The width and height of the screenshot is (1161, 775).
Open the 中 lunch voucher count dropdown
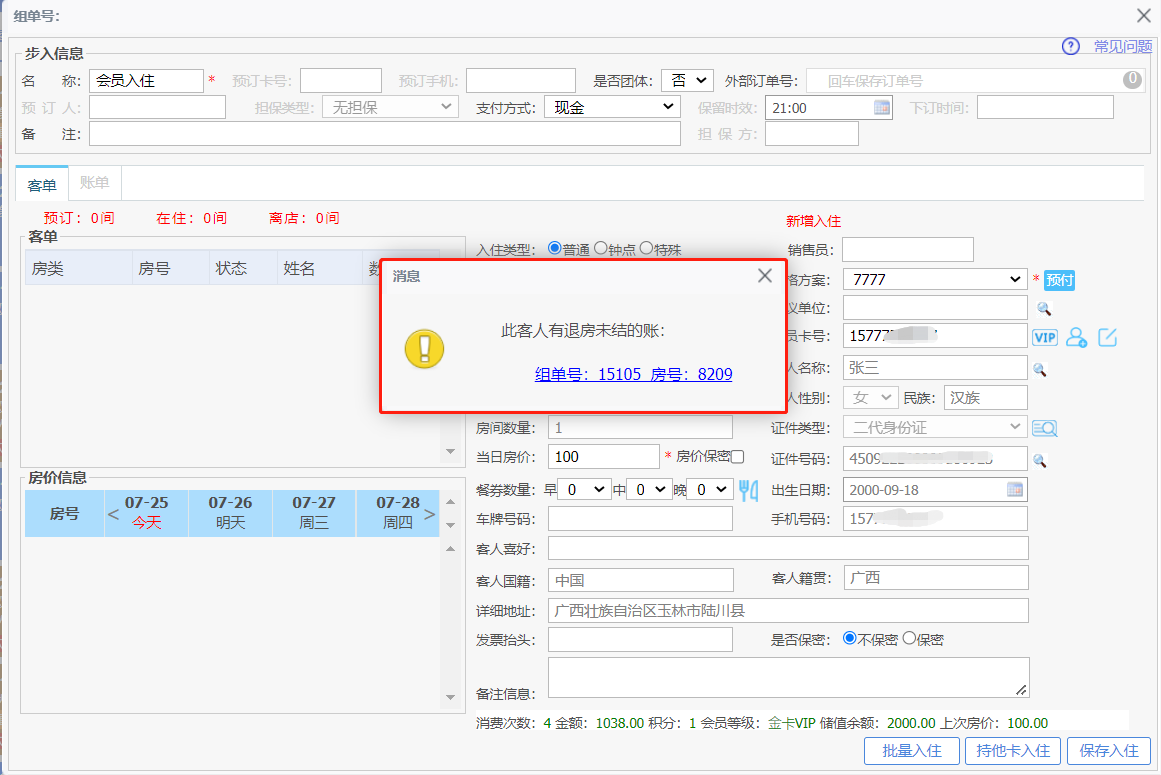(x=649, y=489)
